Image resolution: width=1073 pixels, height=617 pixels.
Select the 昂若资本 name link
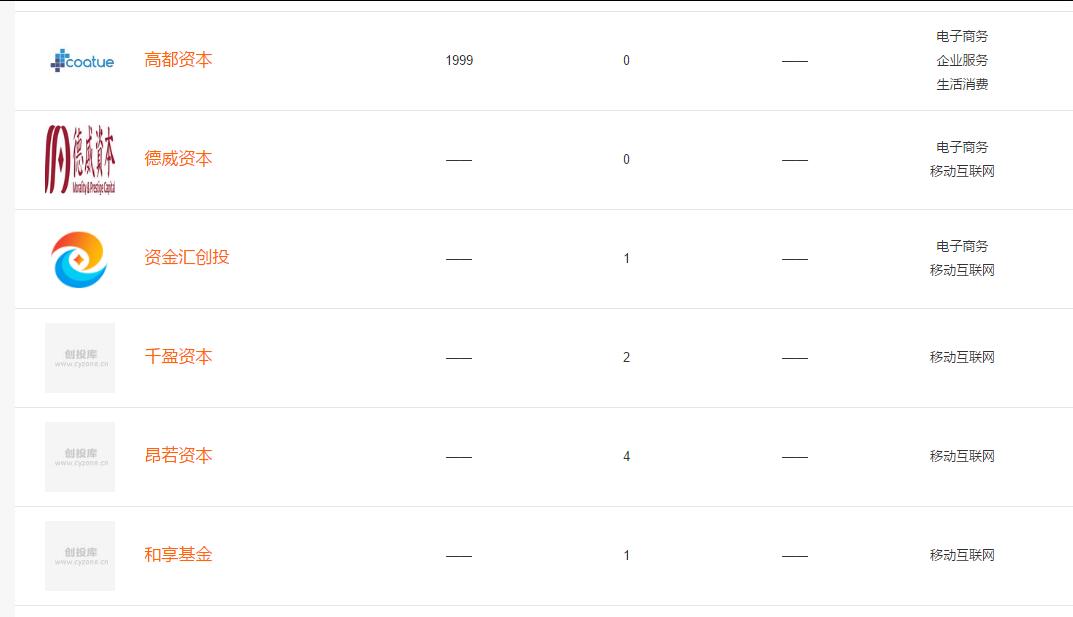click(x=178, y=456)
